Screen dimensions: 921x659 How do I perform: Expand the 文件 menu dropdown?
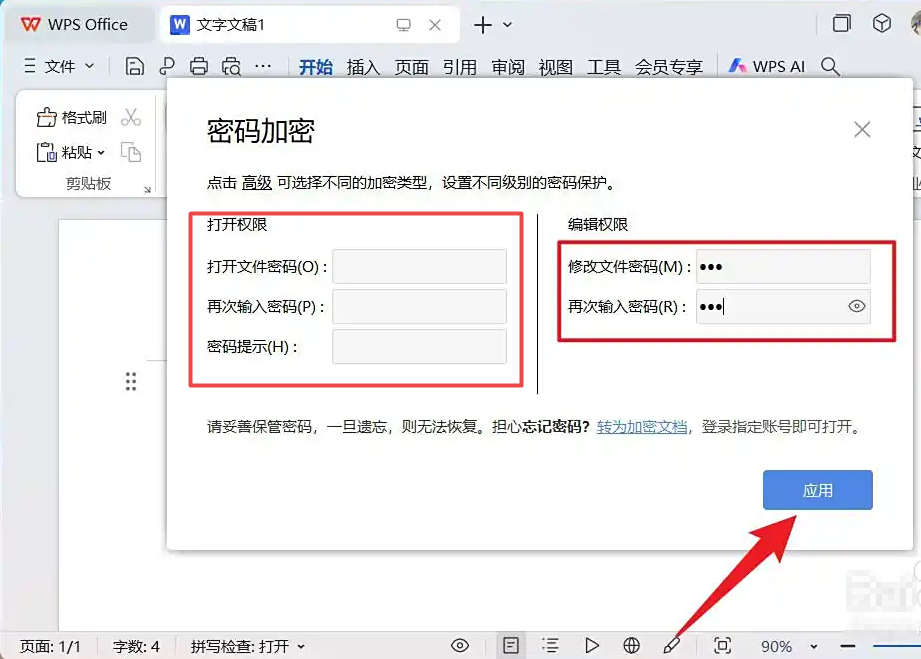(x=59, y=66)
